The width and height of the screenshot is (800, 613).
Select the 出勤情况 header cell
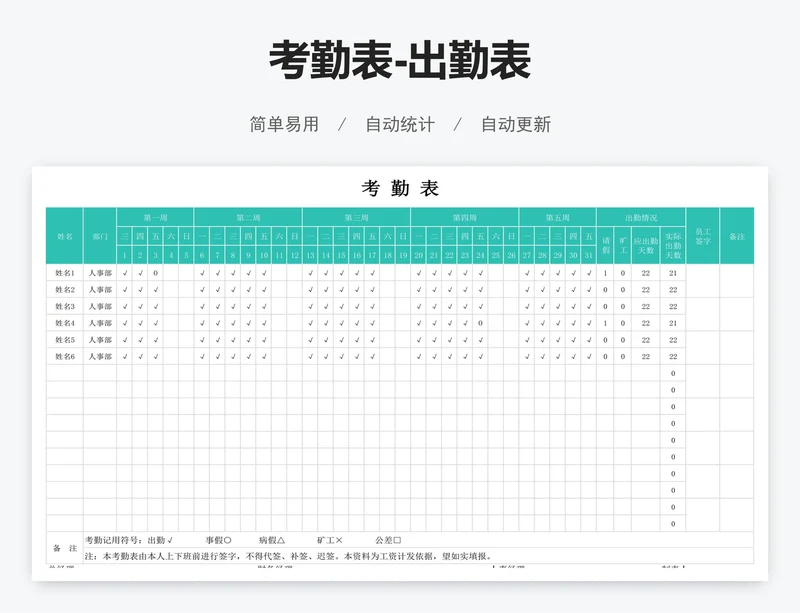pos(641,217)
